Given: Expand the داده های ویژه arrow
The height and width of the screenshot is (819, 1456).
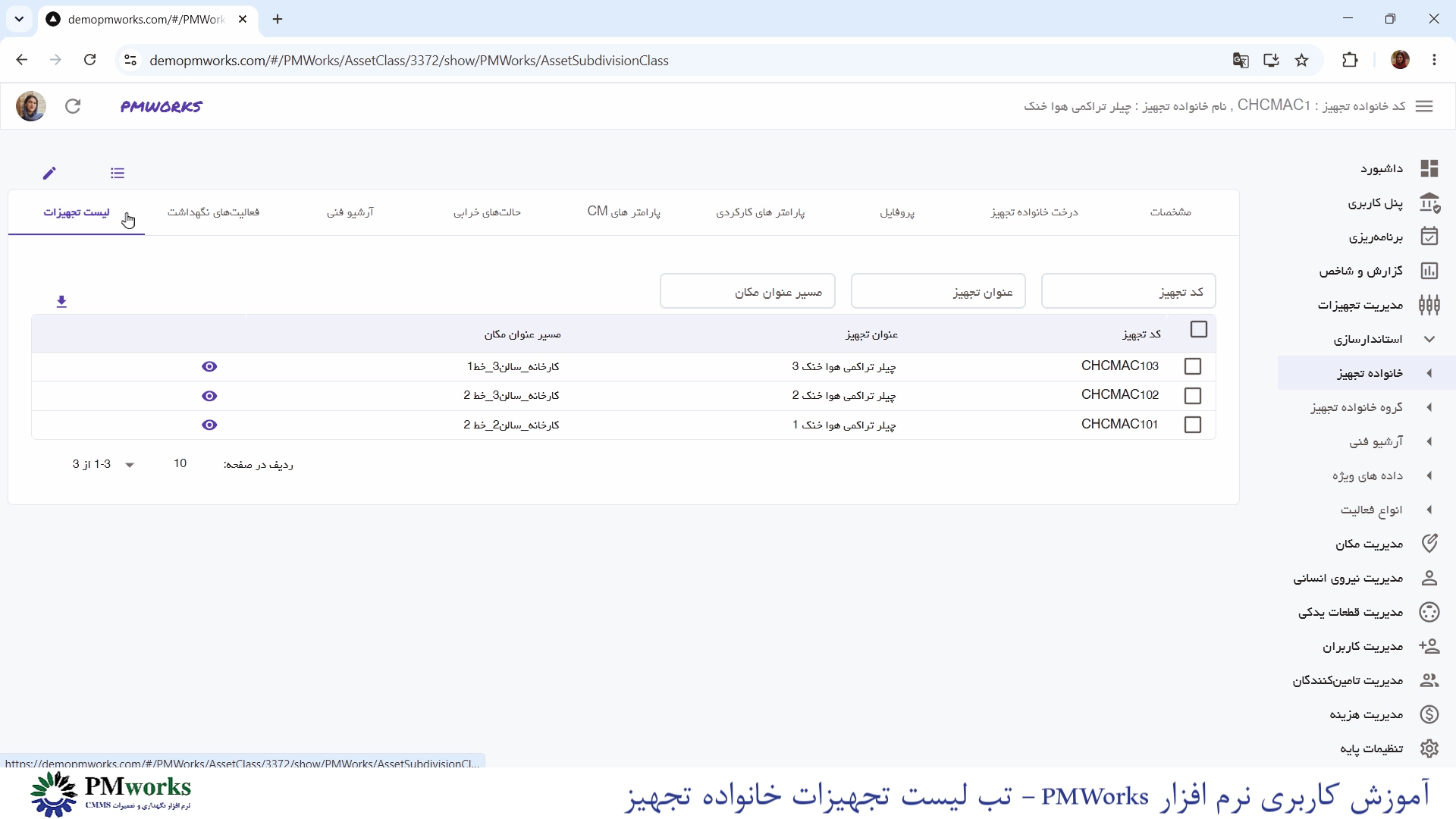Looking at the screenshot, I should pyautogui.click(x=1429, y=475).
